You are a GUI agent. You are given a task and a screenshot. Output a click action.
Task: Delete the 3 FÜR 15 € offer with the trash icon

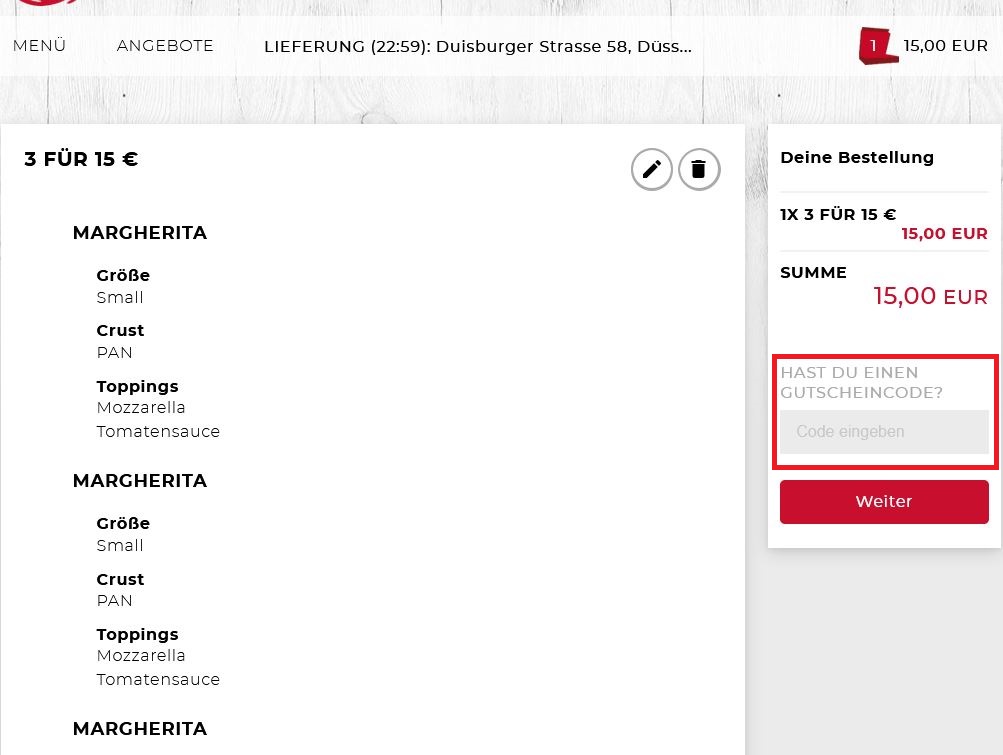tap(699, 170)
